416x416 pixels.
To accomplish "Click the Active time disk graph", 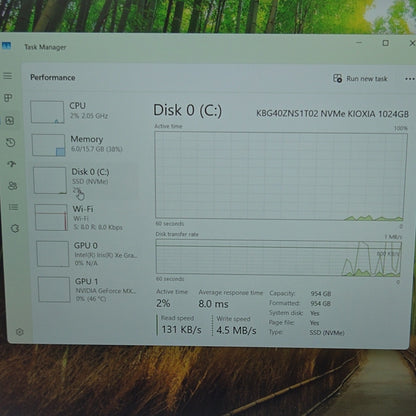I will click(x=281, y=176).
